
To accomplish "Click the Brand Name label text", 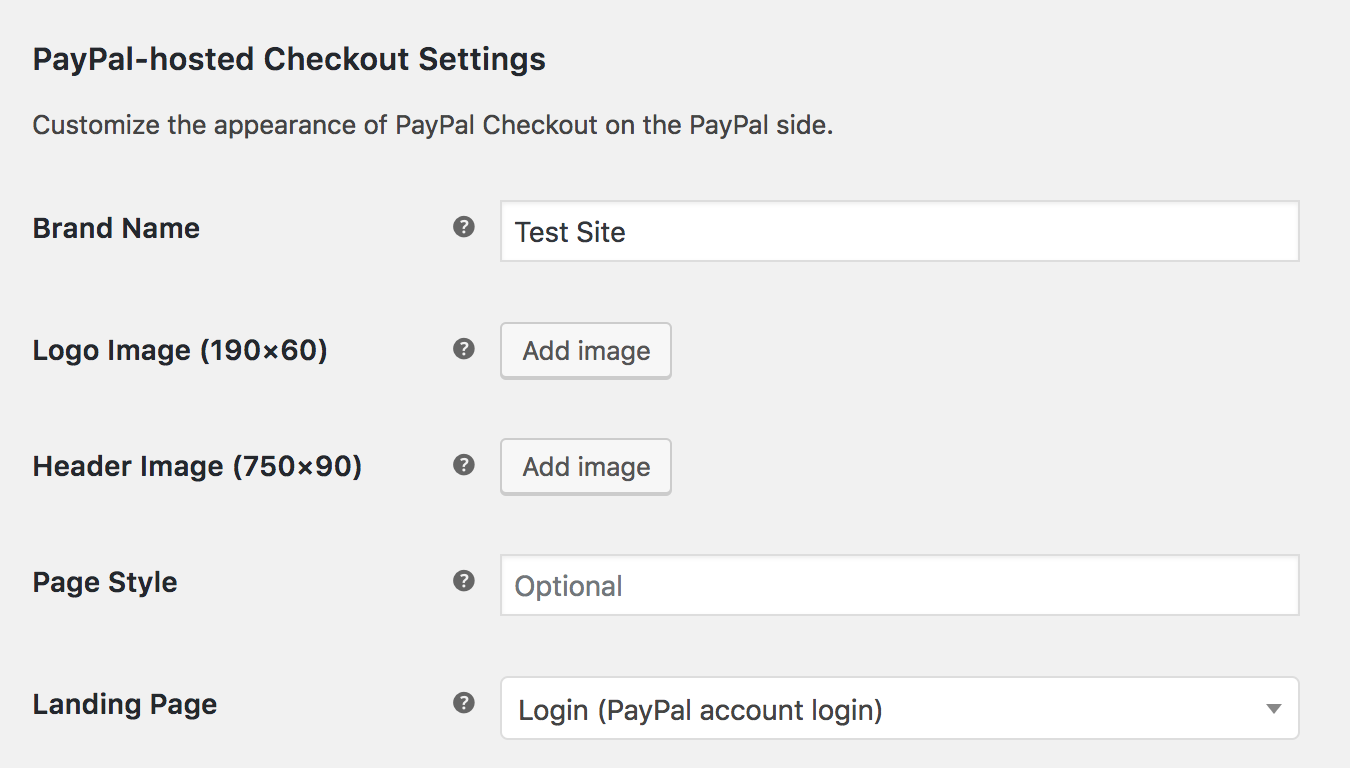I will [116, 228].
